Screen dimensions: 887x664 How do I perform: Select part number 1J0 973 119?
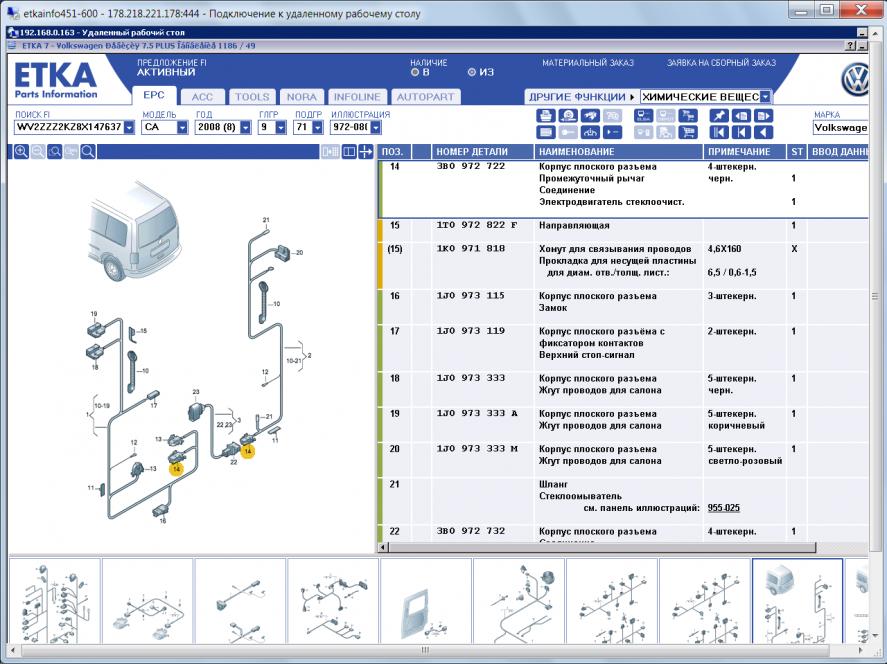(471, 331)
